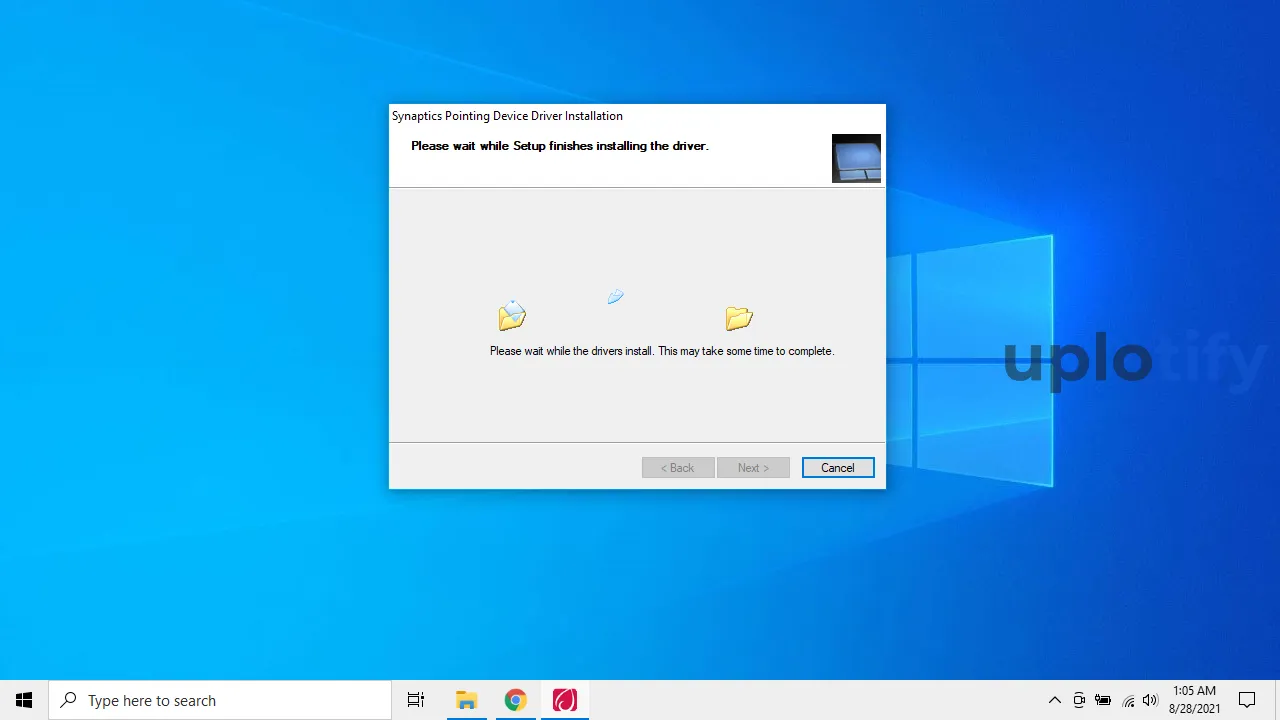Open Task View from taskbar
This screenshot has height=720, width=1280.
[416, 700]
